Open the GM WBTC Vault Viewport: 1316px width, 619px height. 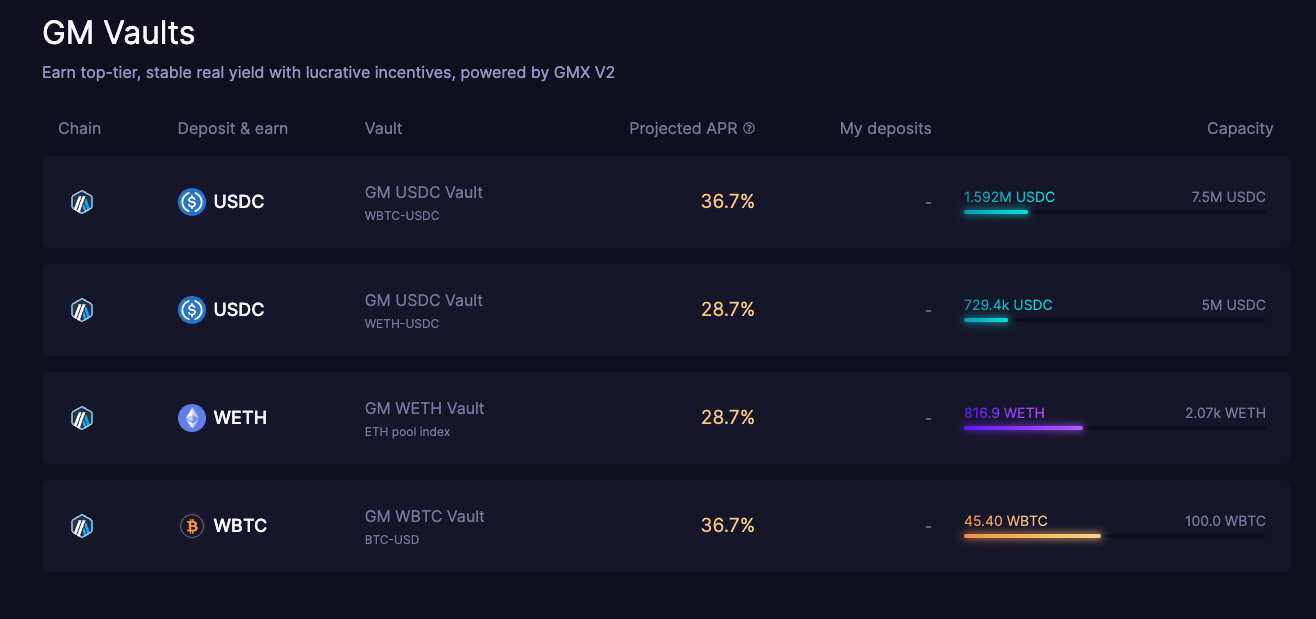[425, 516]
